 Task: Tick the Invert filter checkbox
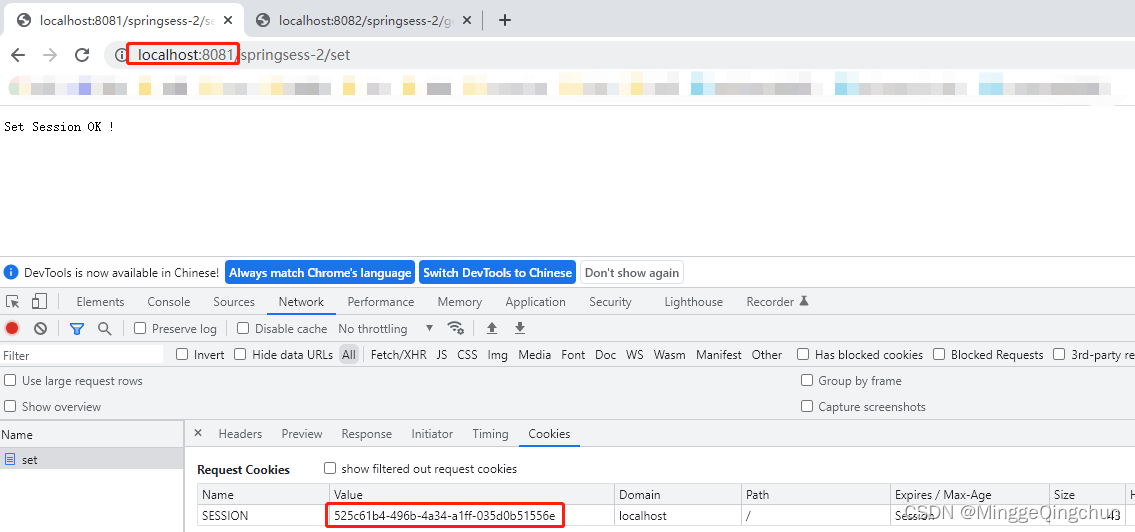coord(182,354)
